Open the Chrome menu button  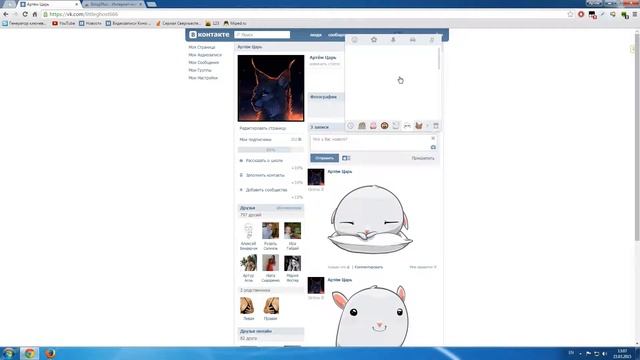[635, 14]
